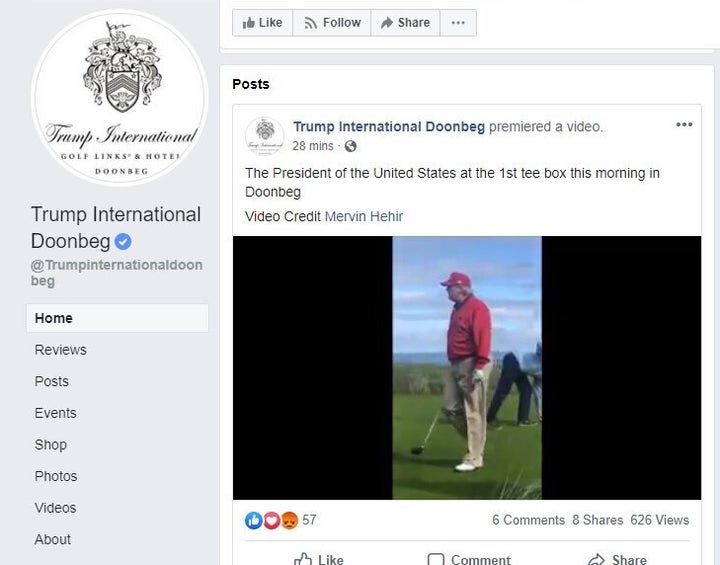Toggle Follow for this page
Viewport: 720px width, 565px height.
click(332, 23)
